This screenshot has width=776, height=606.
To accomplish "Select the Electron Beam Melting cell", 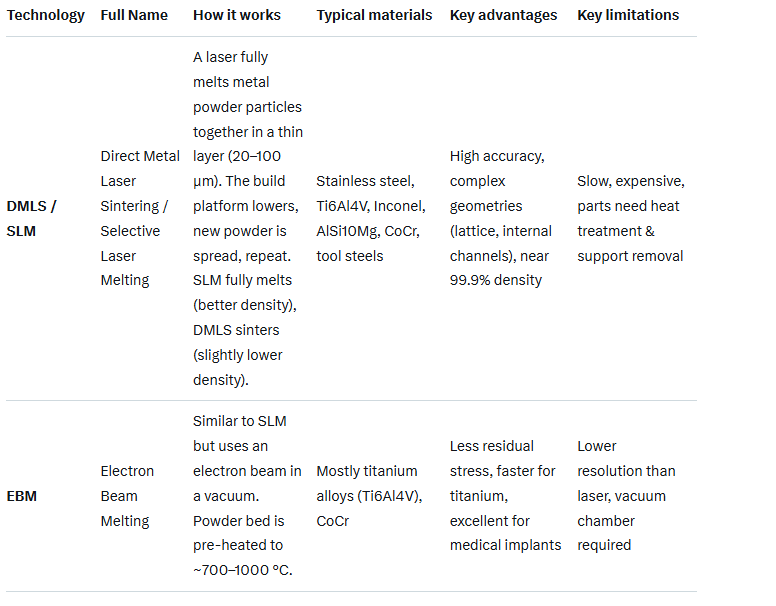I will tap(127, 496).
